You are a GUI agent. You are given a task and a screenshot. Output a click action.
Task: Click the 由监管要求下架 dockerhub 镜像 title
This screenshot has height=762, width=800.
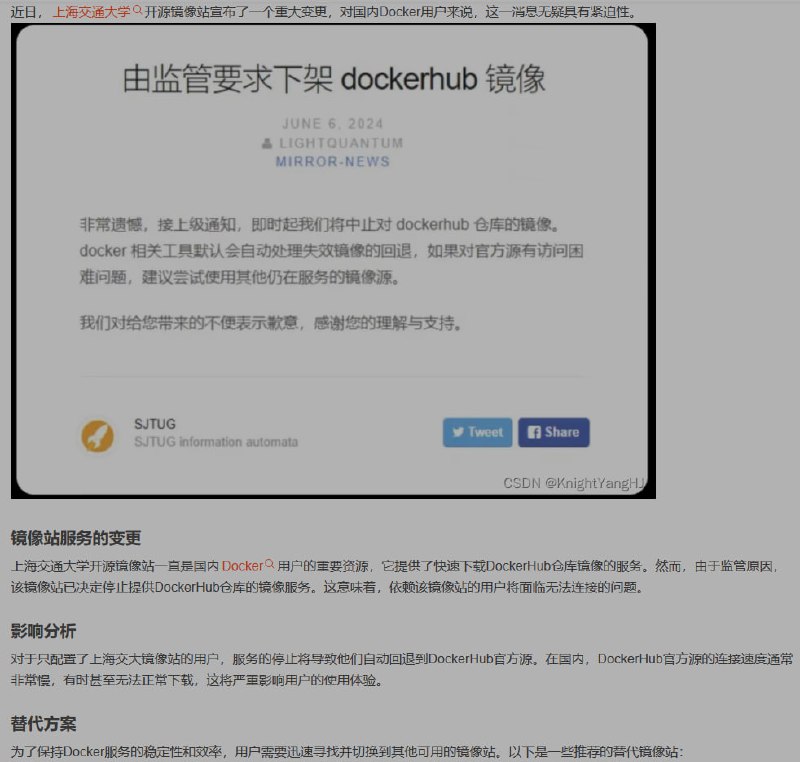(x=334, y=79)
